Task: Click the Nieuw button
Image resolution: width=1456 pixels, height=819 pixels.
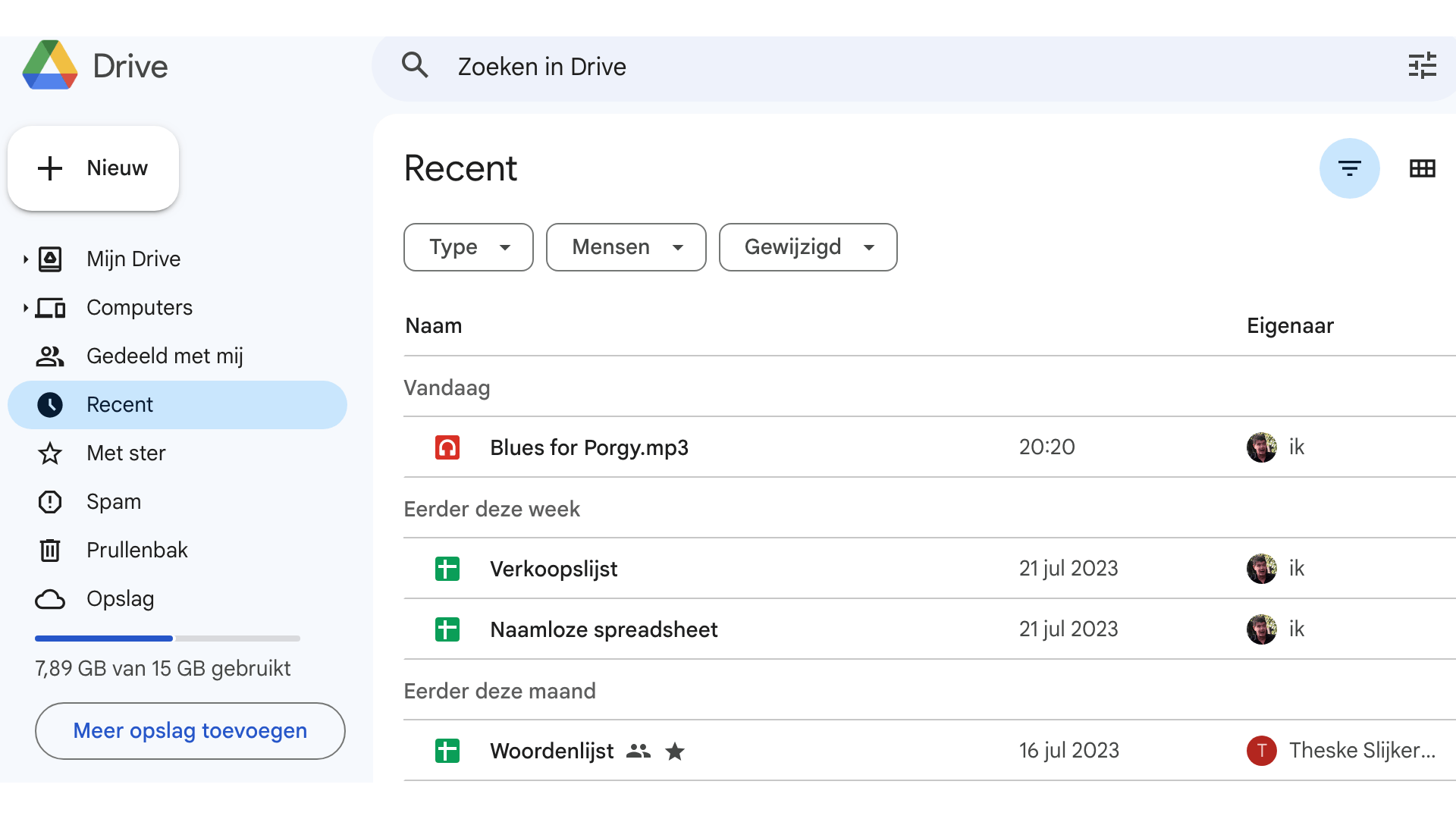Action: (x=93, y=168)
